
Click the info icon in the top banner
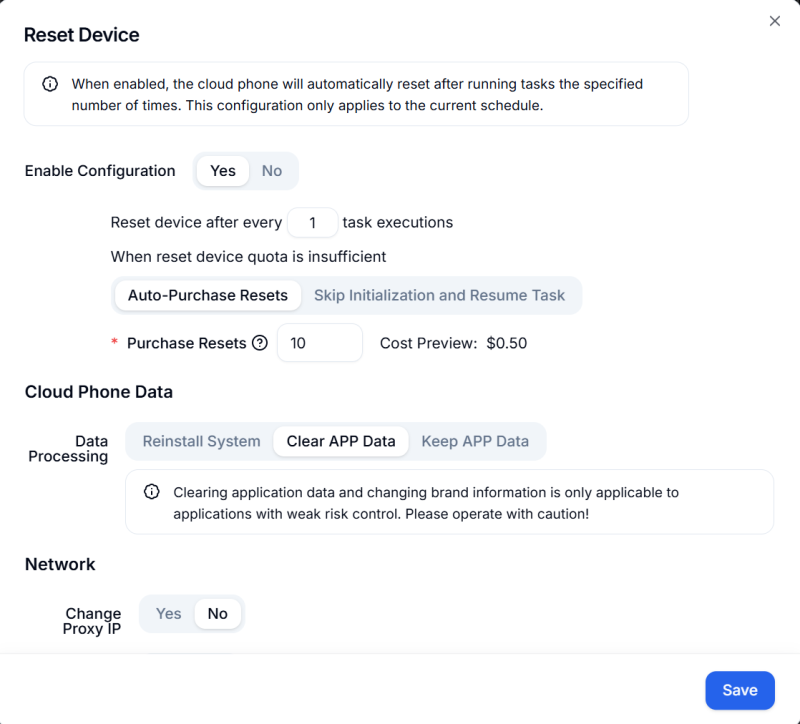pyautogui.click(x=49, y=84)
